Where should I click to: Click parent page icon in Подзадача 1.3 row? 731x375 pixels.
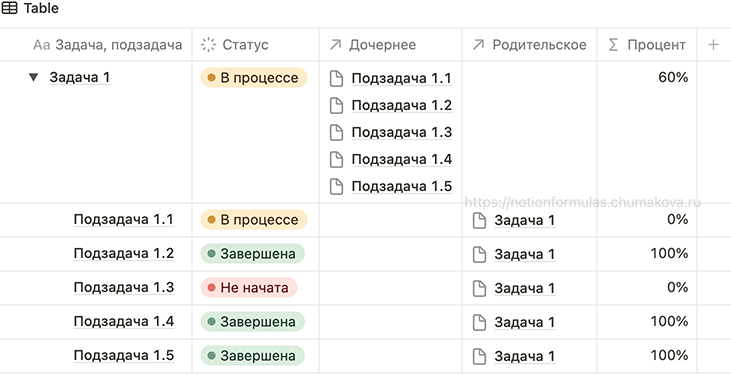tap(479, 288)
